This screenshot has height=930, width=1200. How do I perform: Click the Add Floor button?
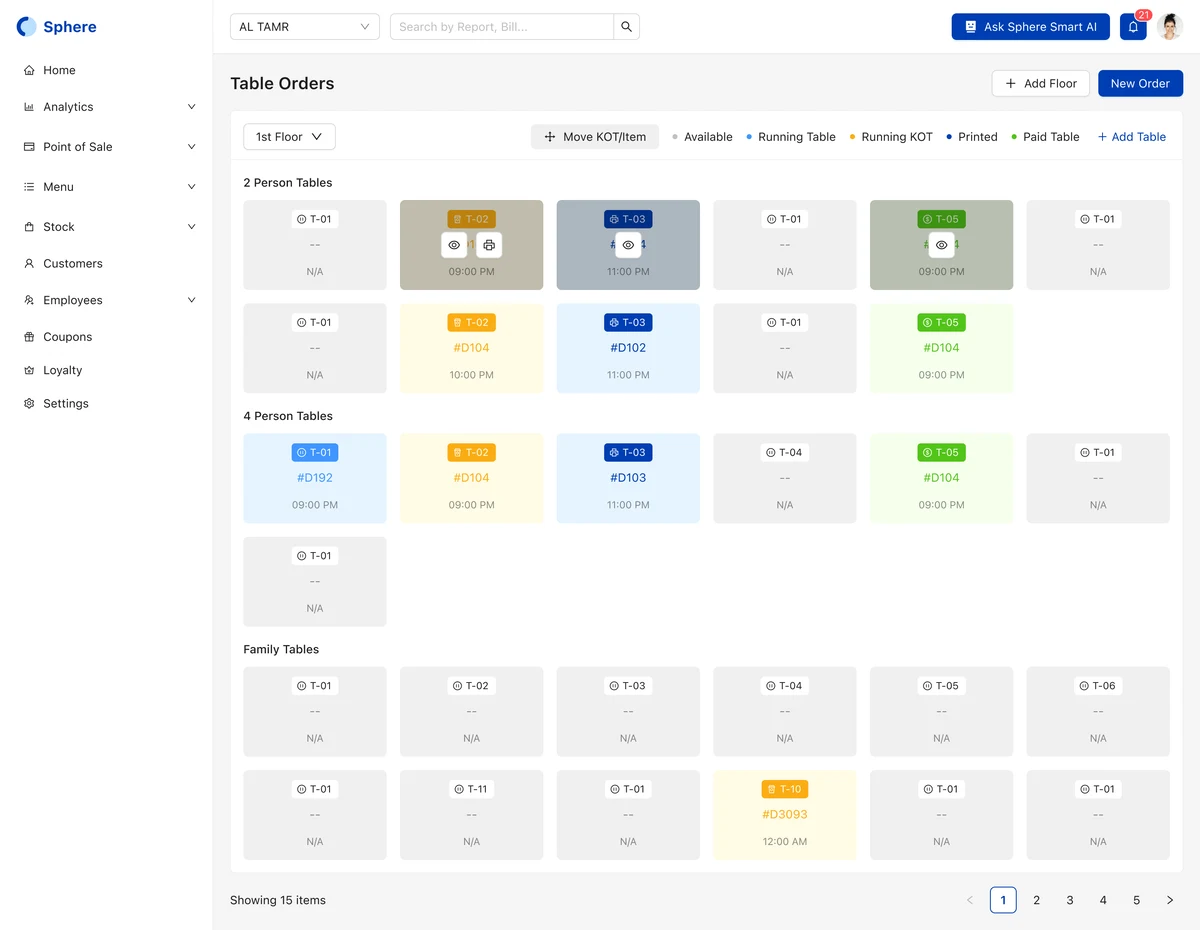point(1040,84)
